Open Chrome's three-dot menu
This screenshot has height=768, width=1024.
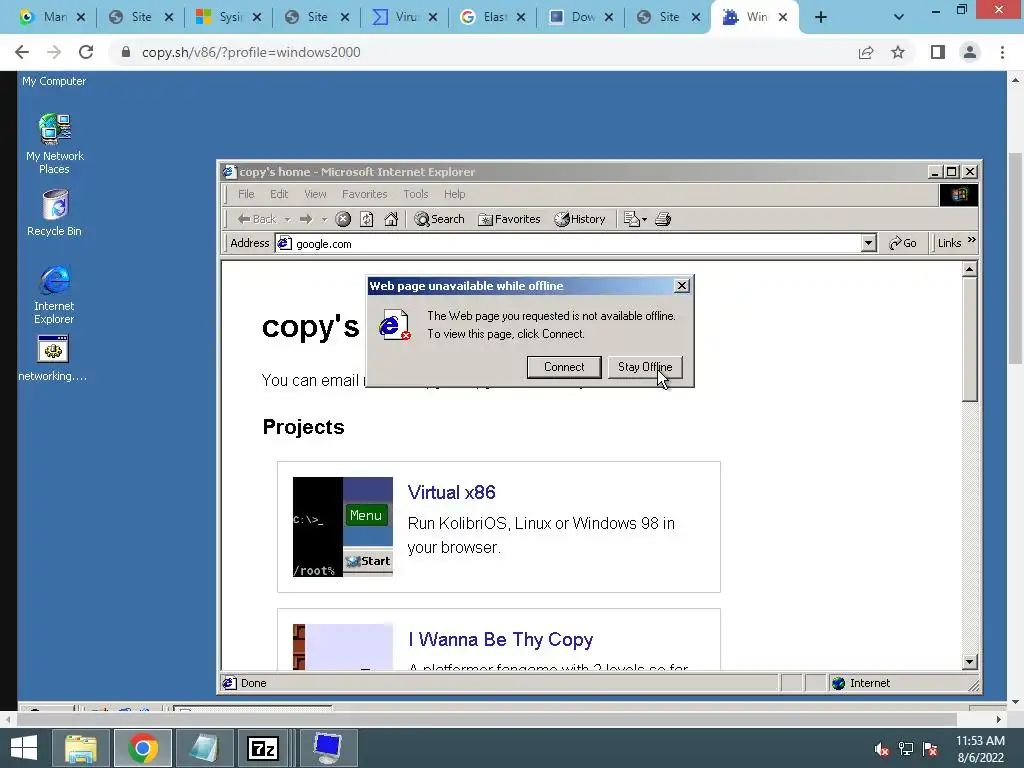tap(1002, 52)
